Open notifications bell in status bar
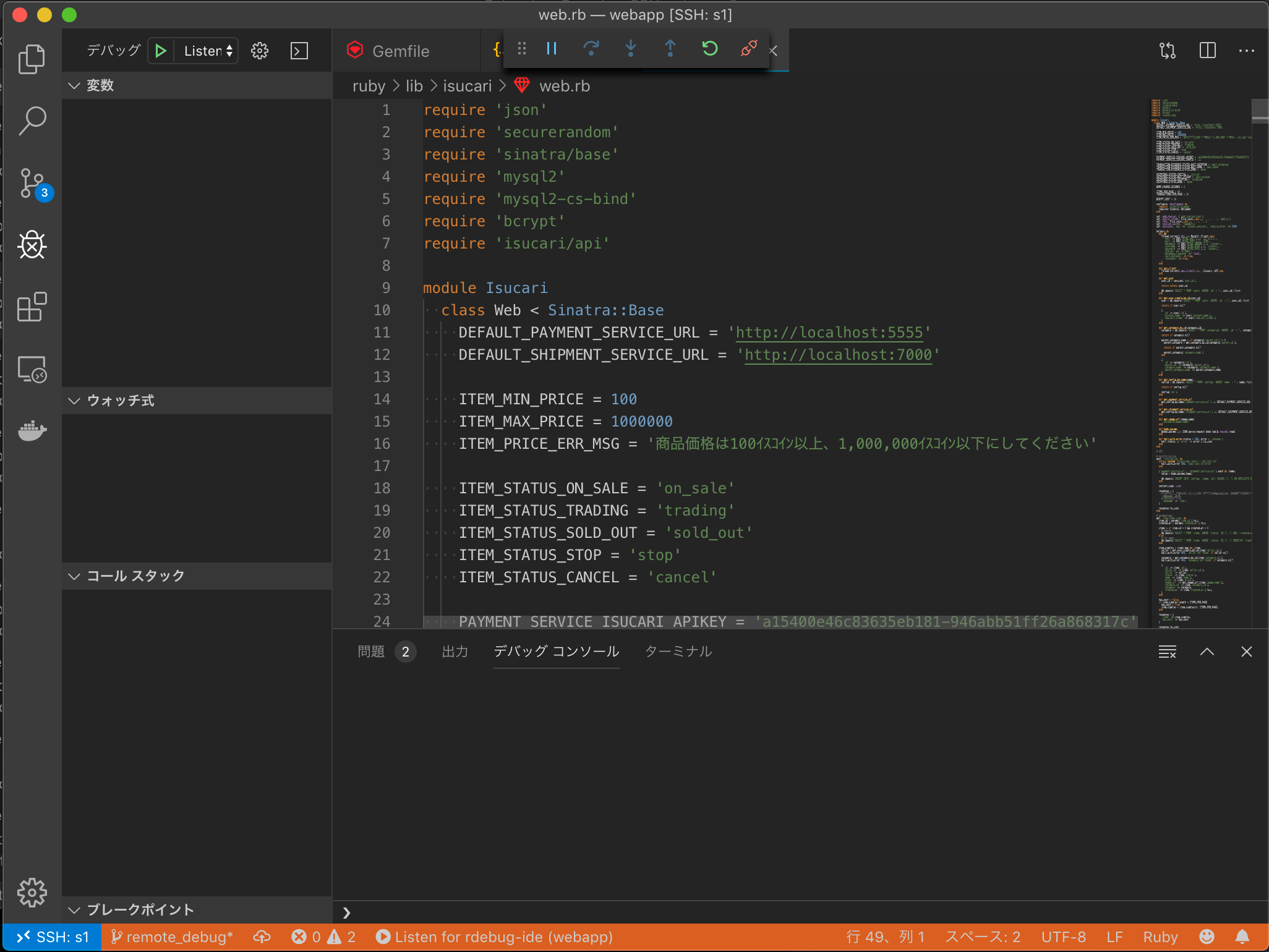 click(1242, 937)
